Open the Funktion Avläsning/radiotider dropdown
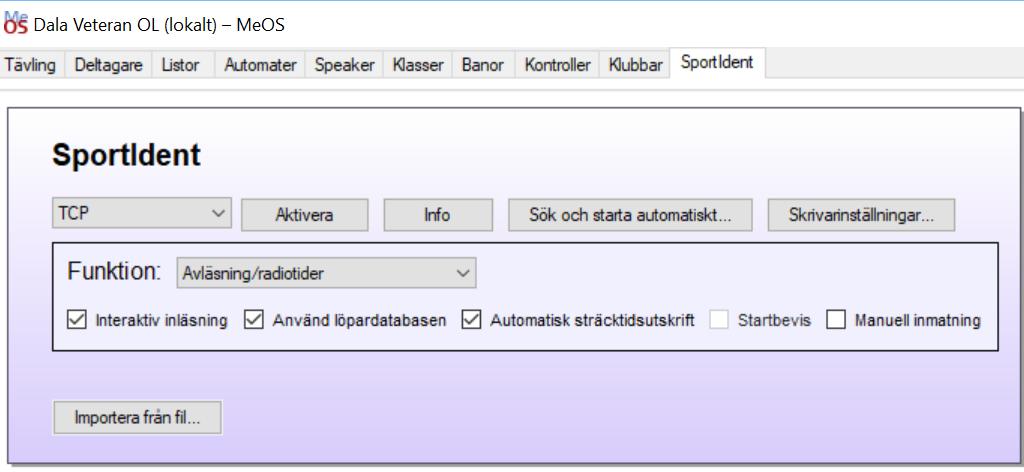 (327, 273)
